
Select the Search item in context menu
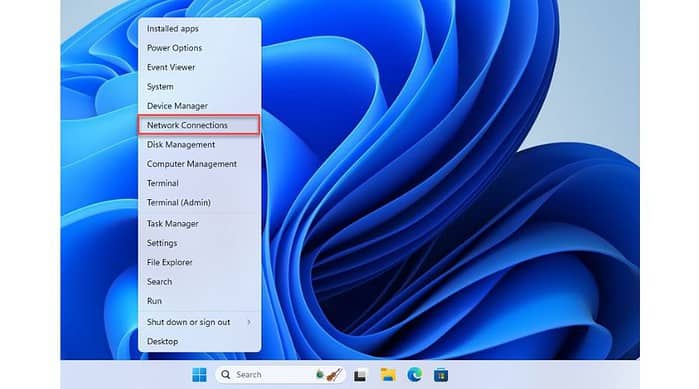(x=199, y=282)
